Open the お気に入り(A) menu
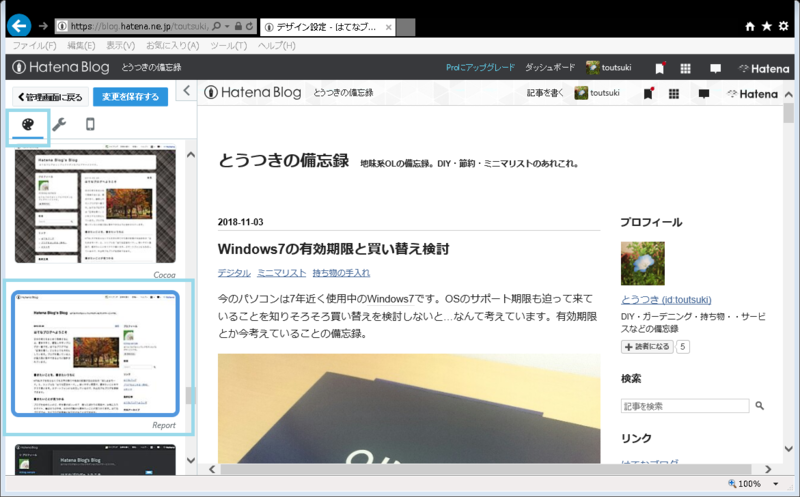 point(172,45)
